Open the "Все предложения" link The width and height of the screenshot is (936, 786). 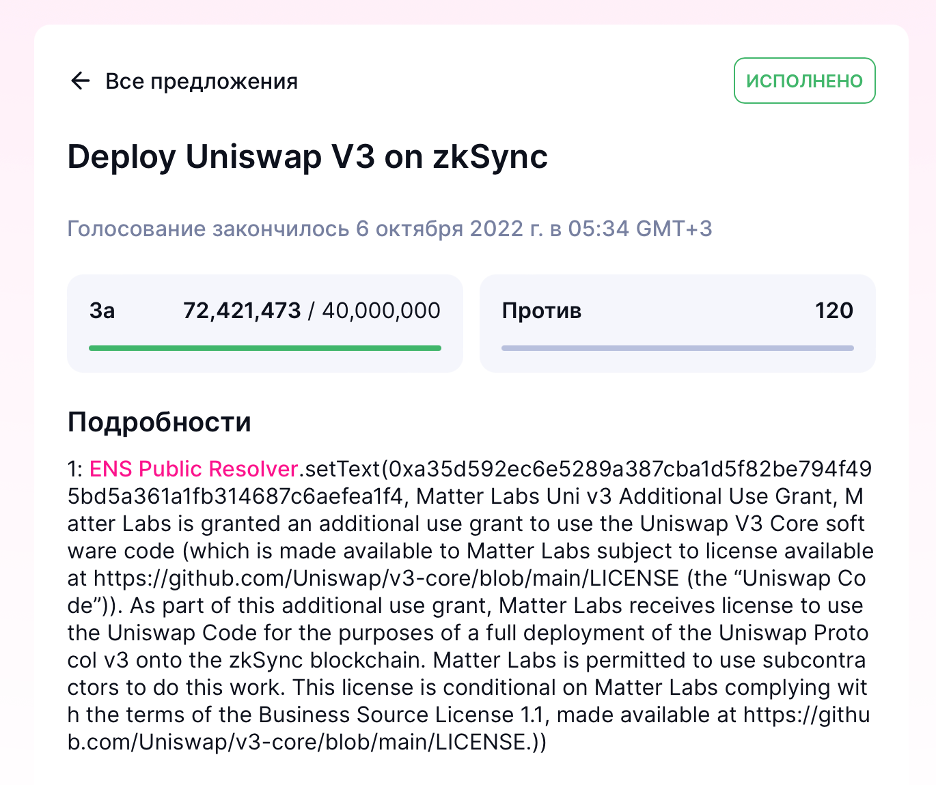pos(201,81)
